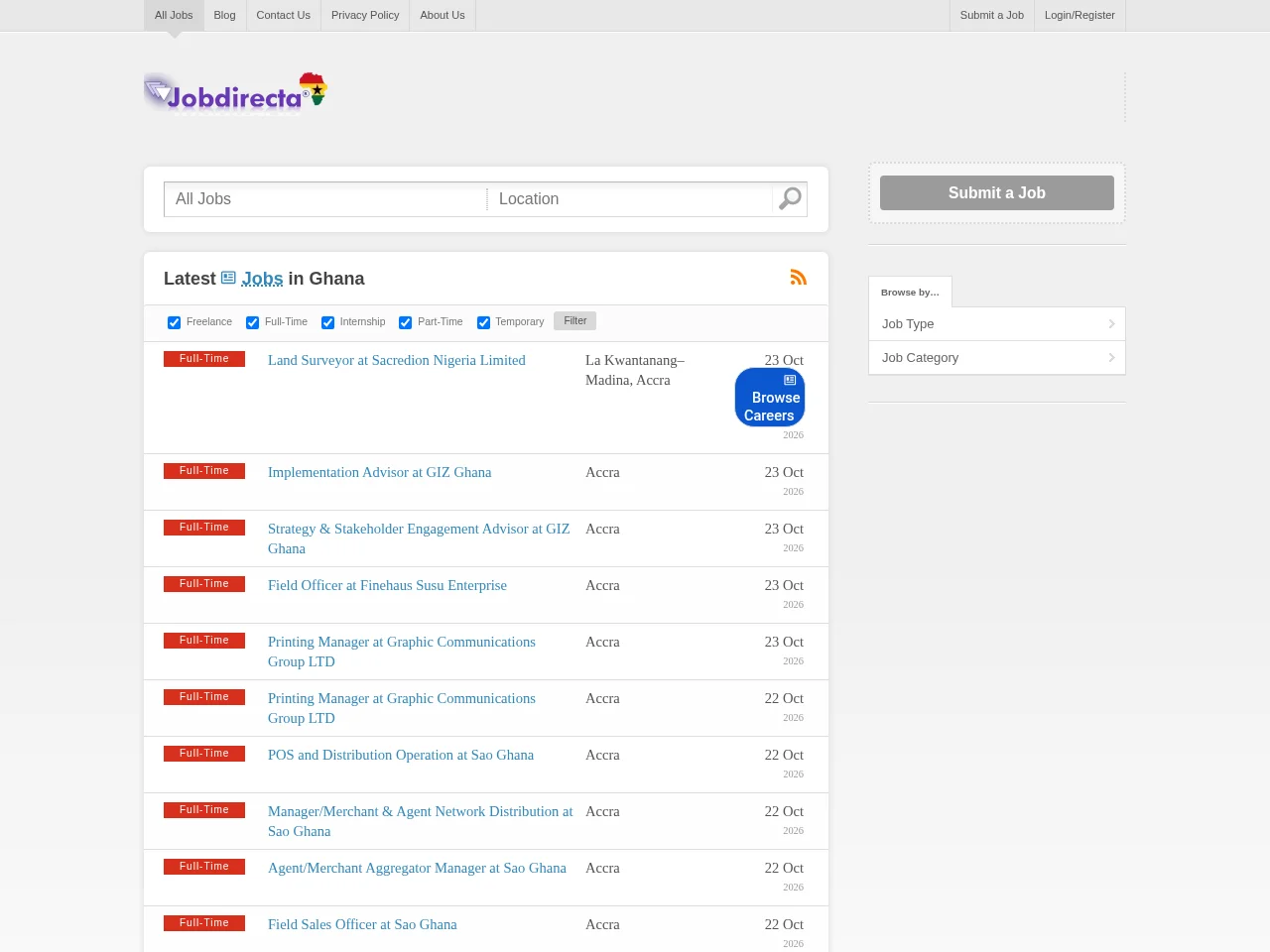This screenshot has height=952, width=1270.
Task: Expand the Job Type browse option
Action: pos(997,324)
